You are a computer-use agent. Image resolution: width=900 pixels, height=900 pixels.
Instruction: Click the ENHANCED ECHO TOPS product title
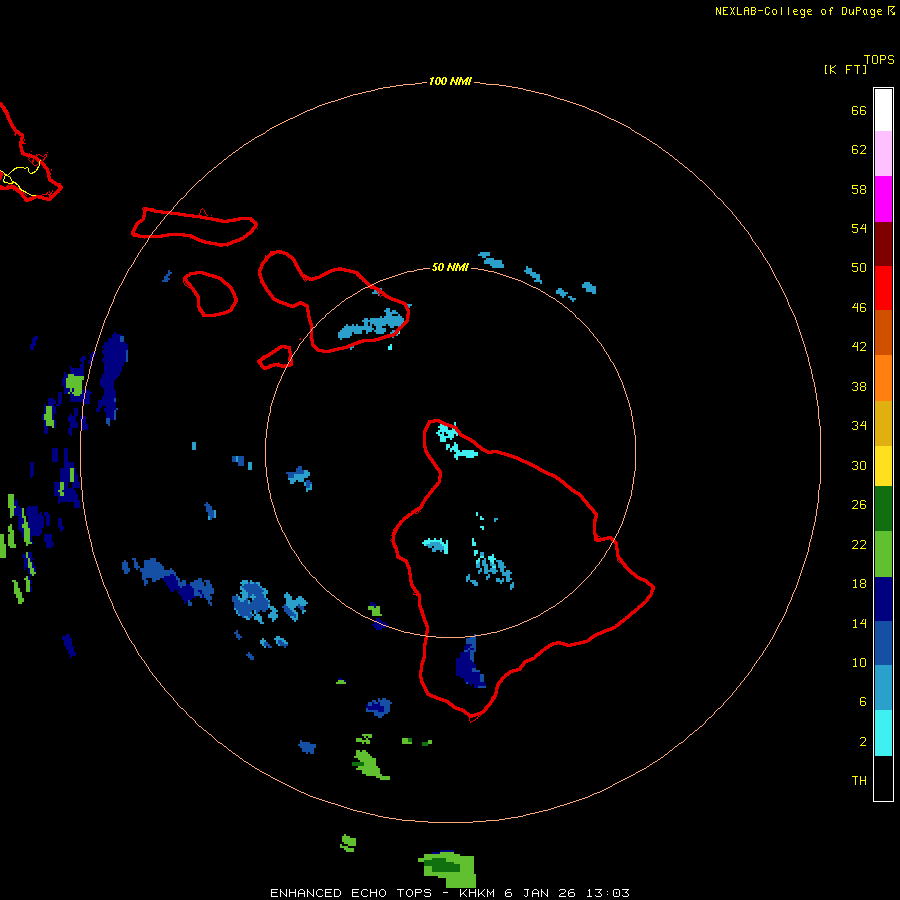351,893
